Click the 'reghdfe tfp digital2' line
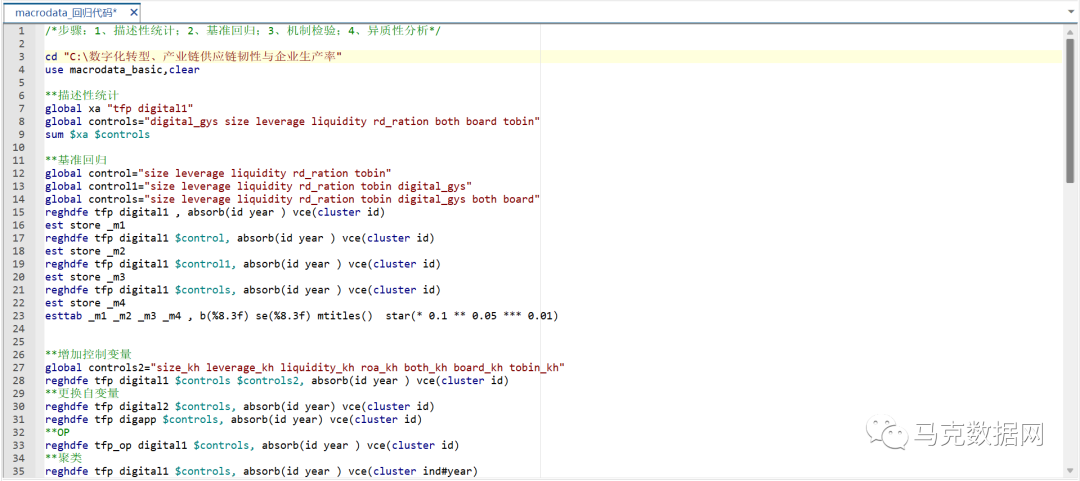Viewport: 1080px width, 481px height. pos(240,407)
